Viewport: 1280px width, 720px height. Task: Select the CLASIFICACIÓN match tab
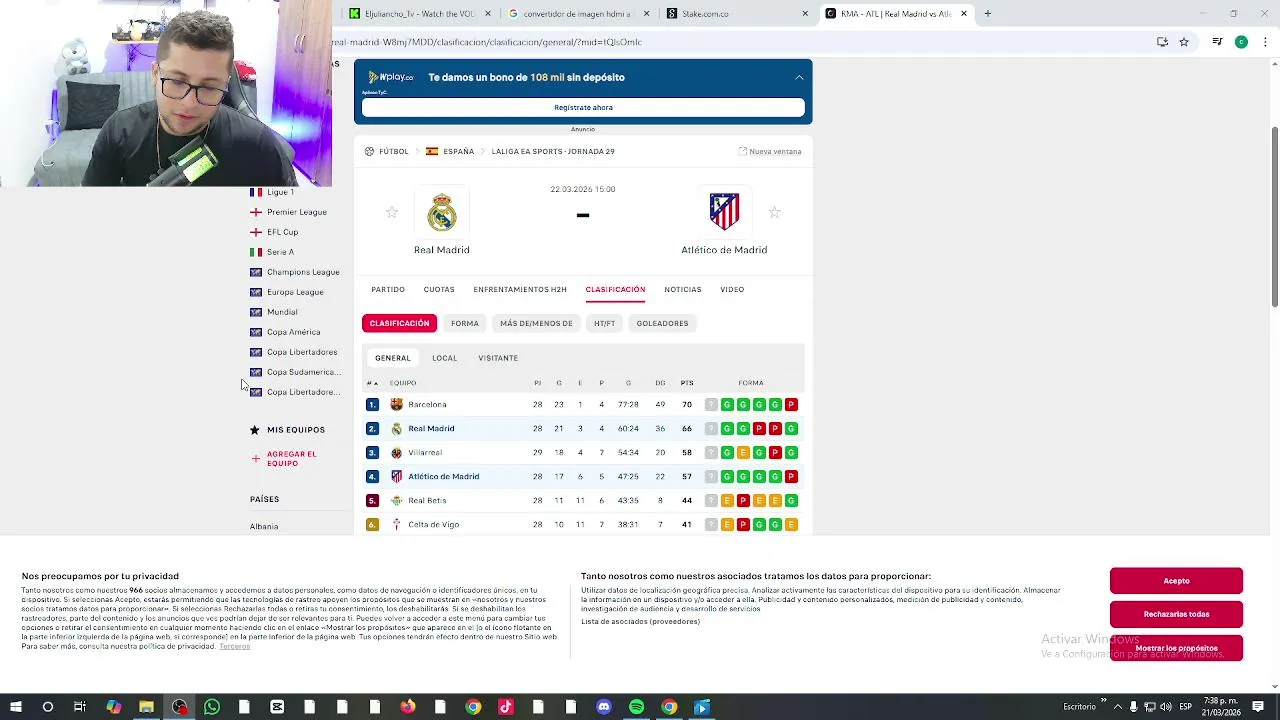615,289
